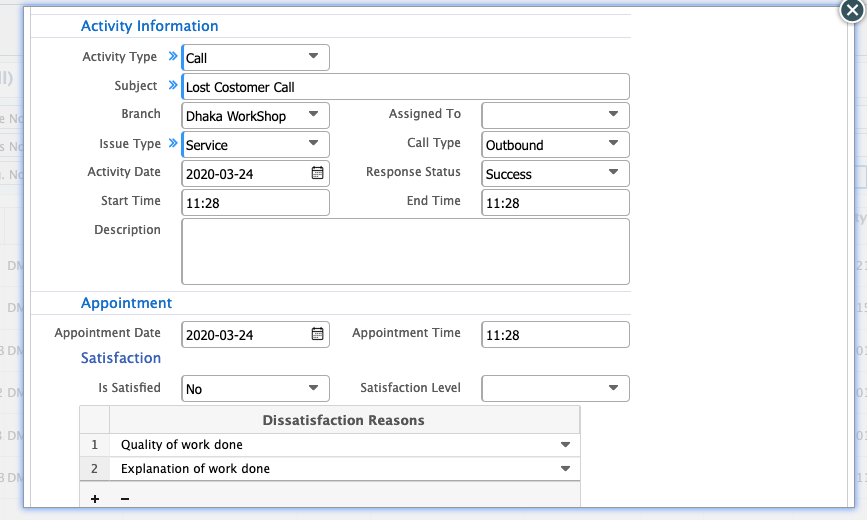This screenshot has width=867, height=520.
Task: Click the Dissatisfaction Reasons column header
Action: (344, 420)
